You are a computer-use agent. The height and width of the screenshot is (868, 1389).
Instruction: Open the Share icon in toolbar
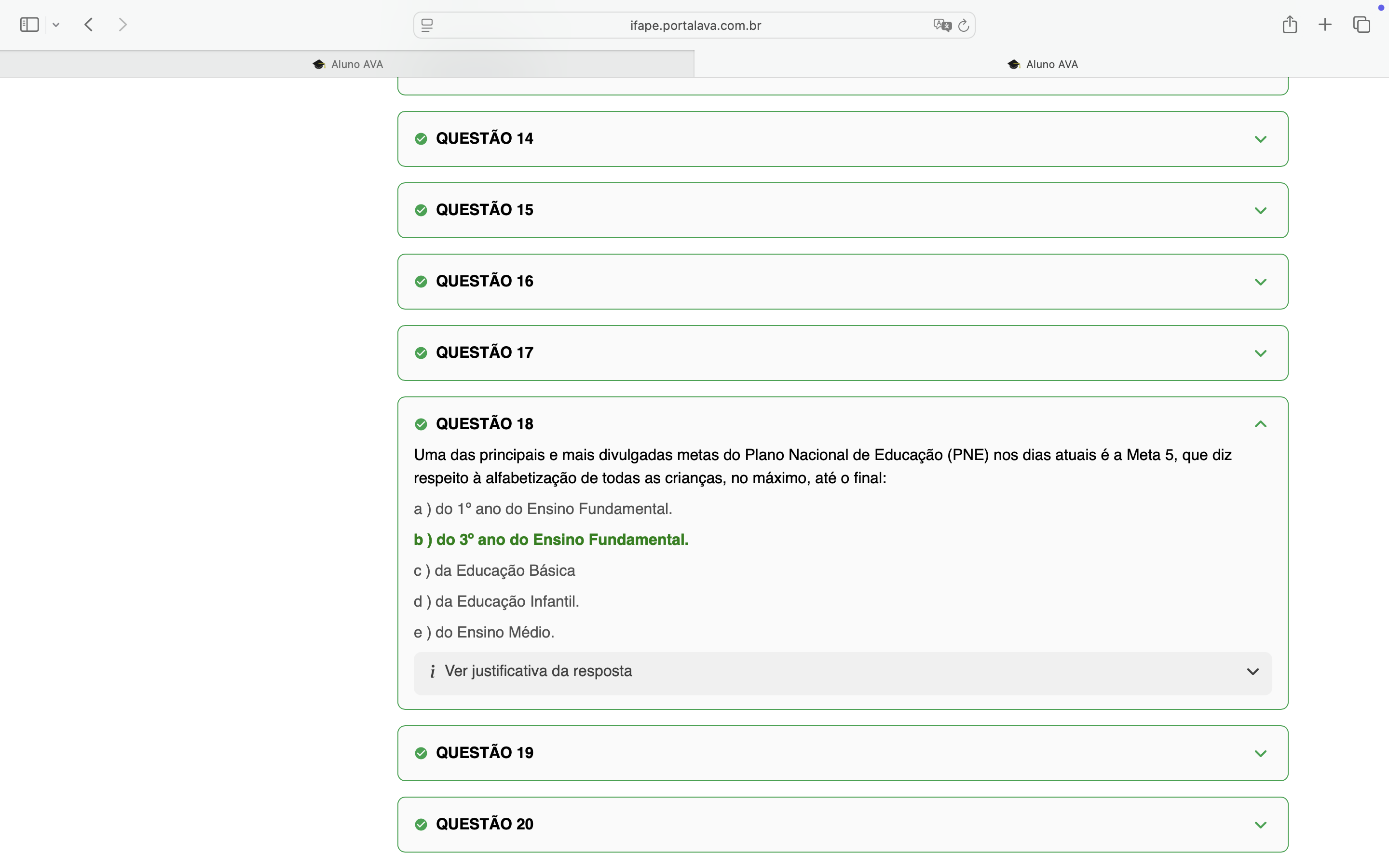tap(1289, 25)
